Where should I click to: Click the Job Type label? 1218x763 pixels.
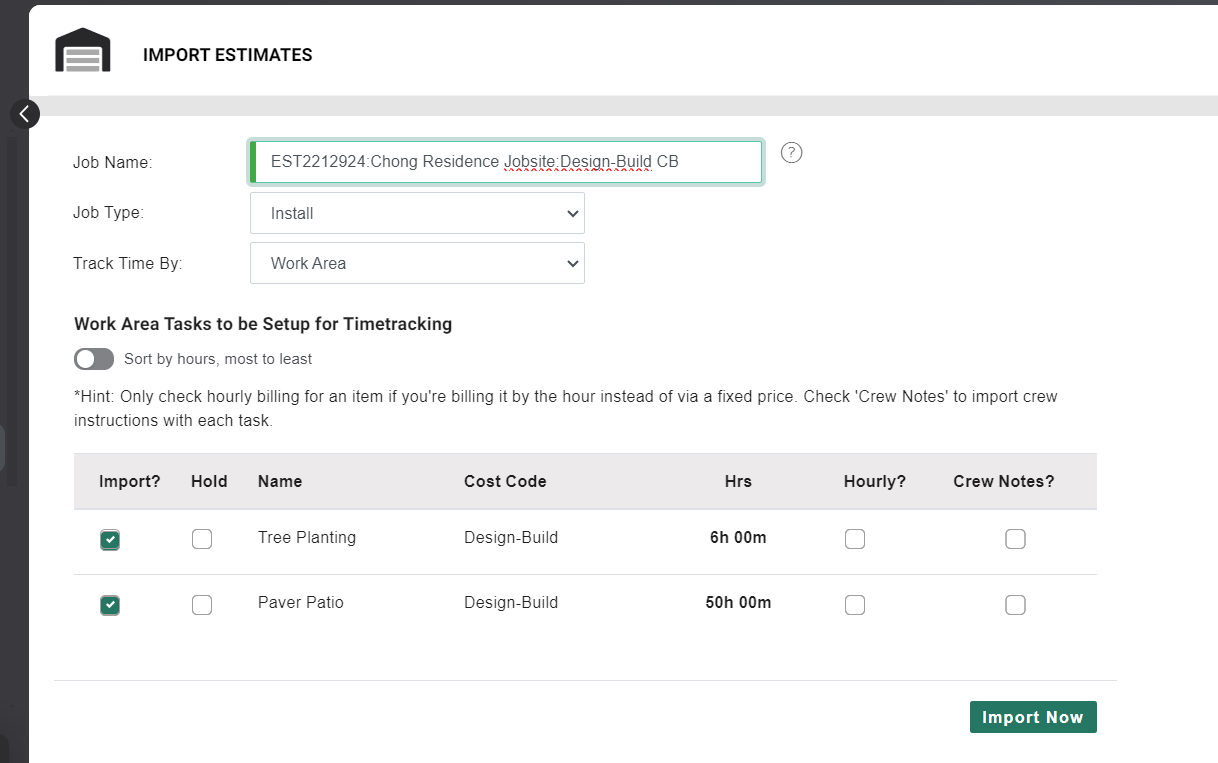(x=108, y=212)
